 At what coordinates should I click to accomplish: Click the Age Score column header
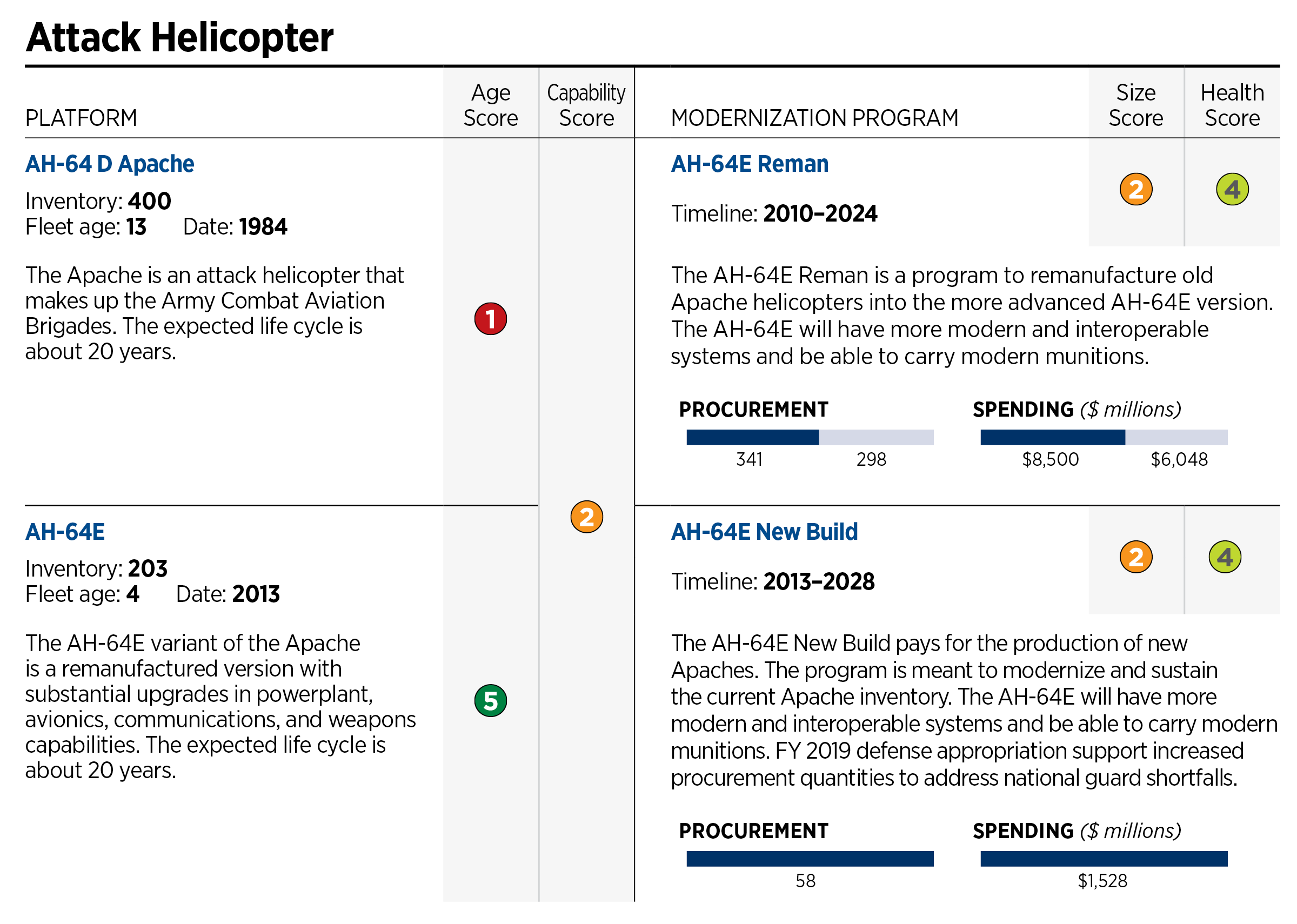(490, 105)
